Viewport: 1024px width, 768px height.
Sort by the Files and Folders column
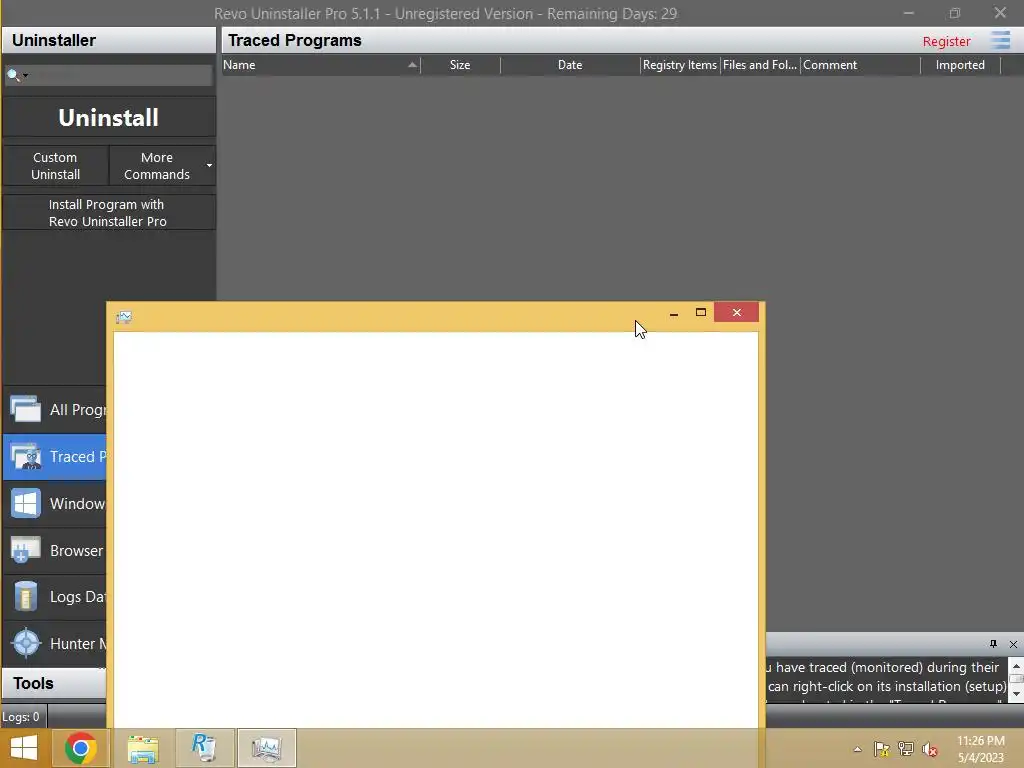[x=760, y=65]
